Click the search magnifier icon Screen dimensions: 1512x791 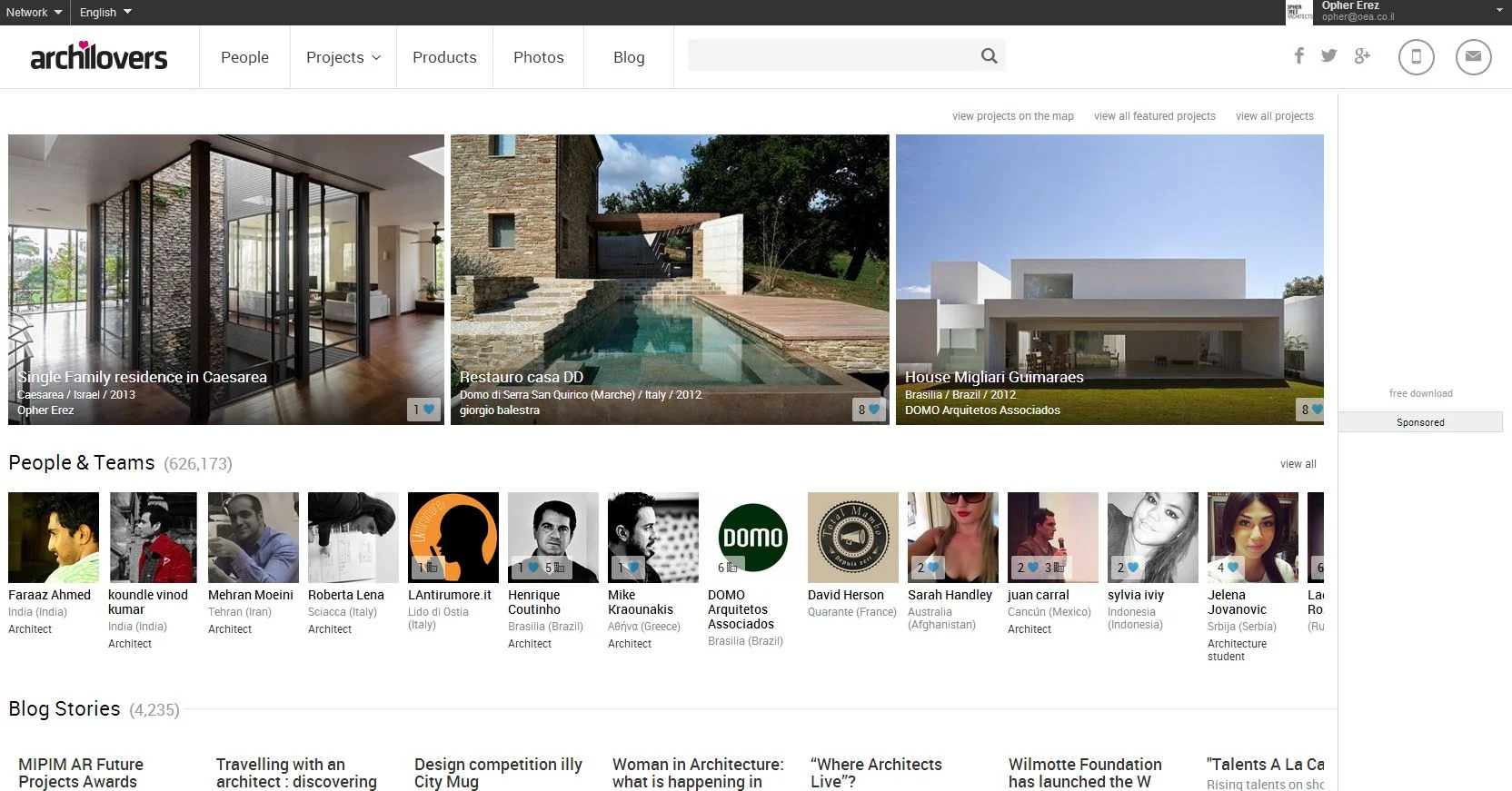click(x=989, y=56)
